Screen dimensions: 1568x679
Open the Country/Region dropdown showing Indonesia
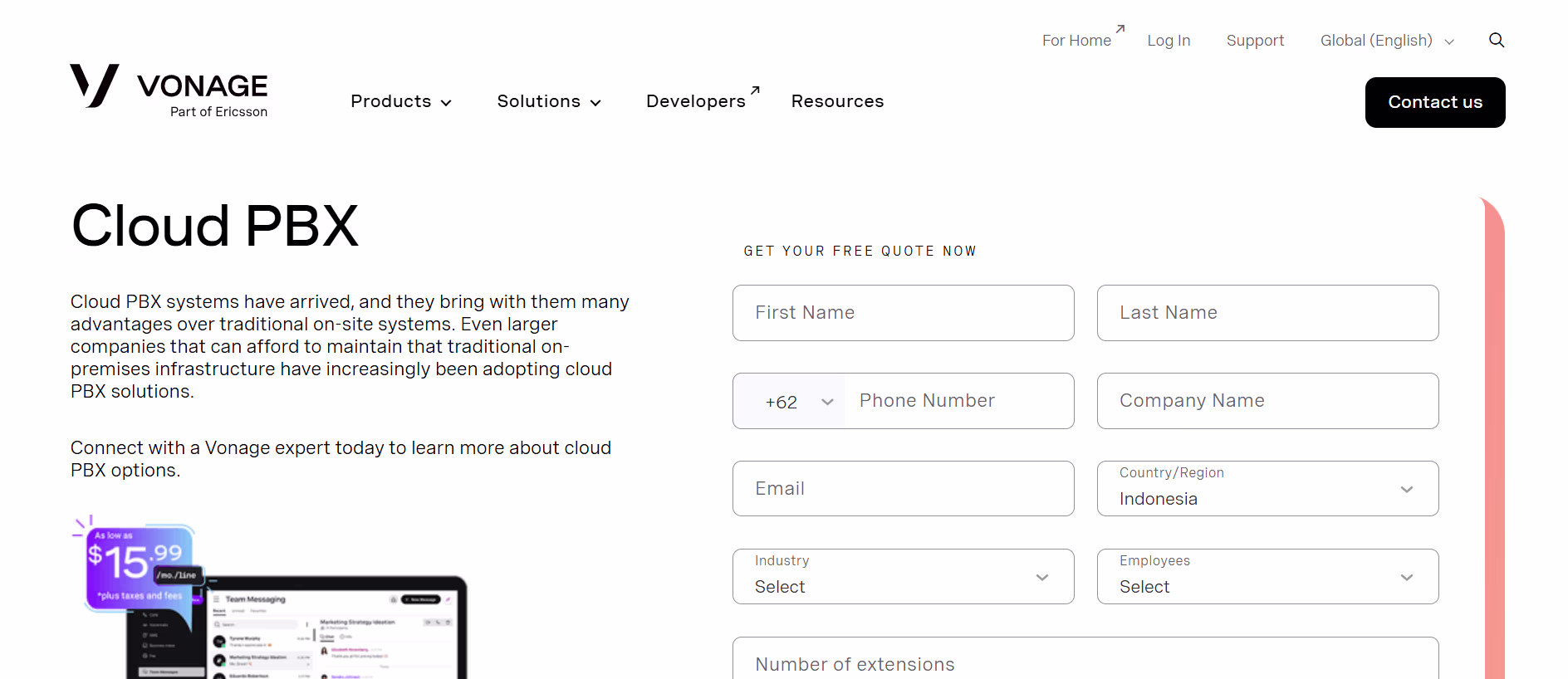pos(1268,489)
